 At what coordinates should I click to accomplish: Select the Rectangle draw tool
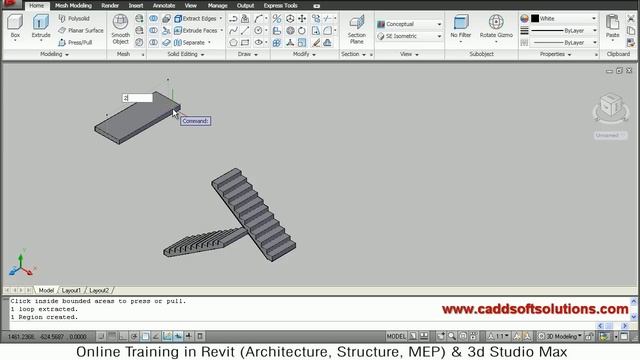click(245, 42)
